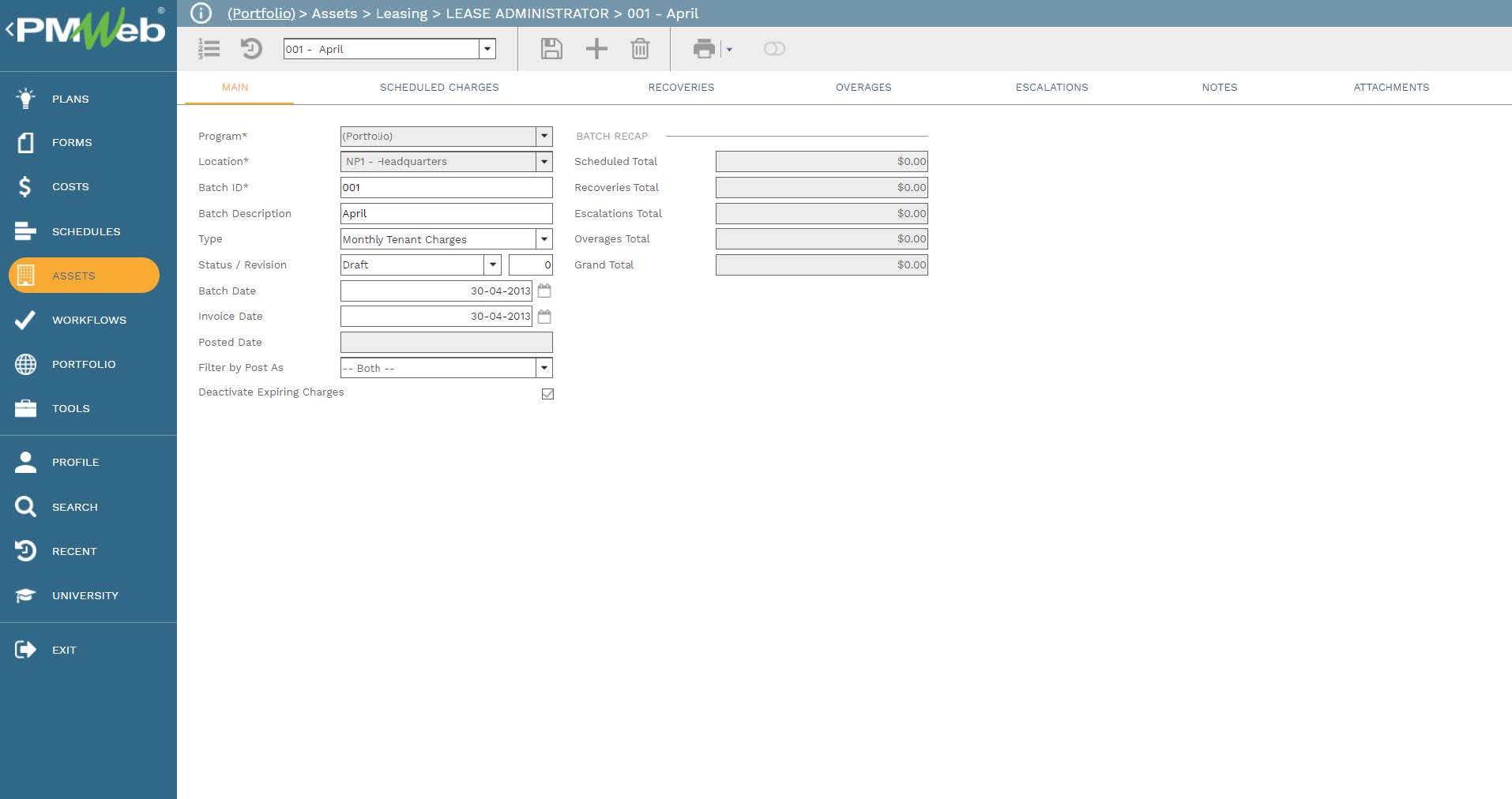Click the Scheduled Total value field
The image size is (1512, 799).
pos(822,161)
